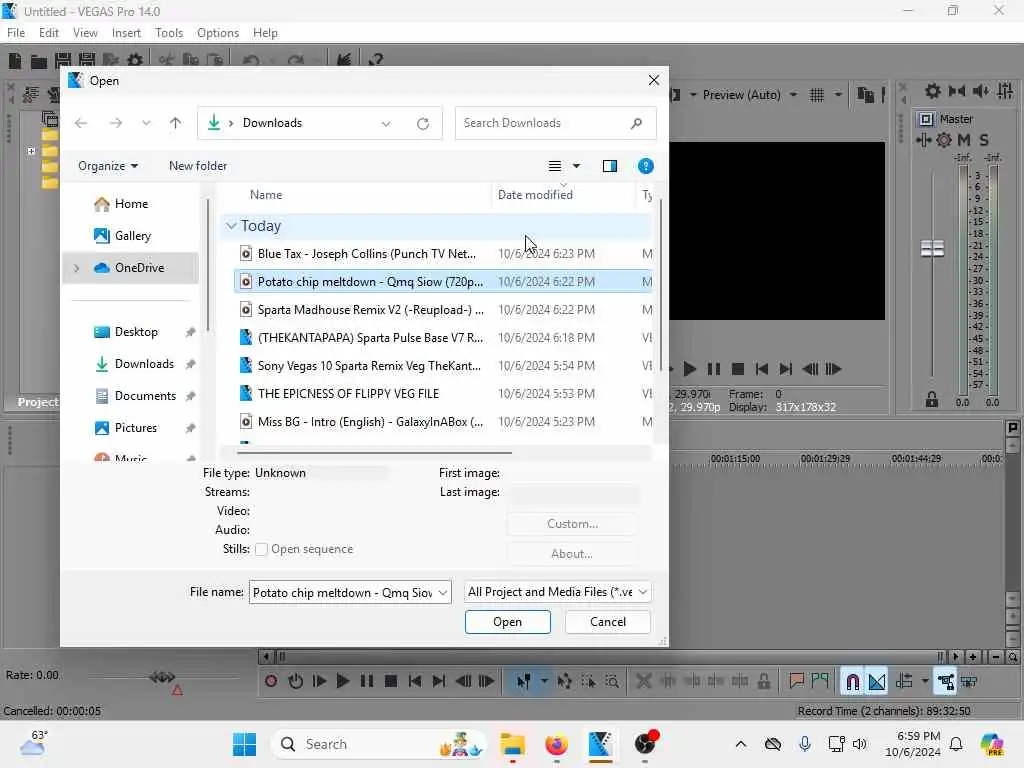
Task: Play the video preview window
Action: coord(690,370)
